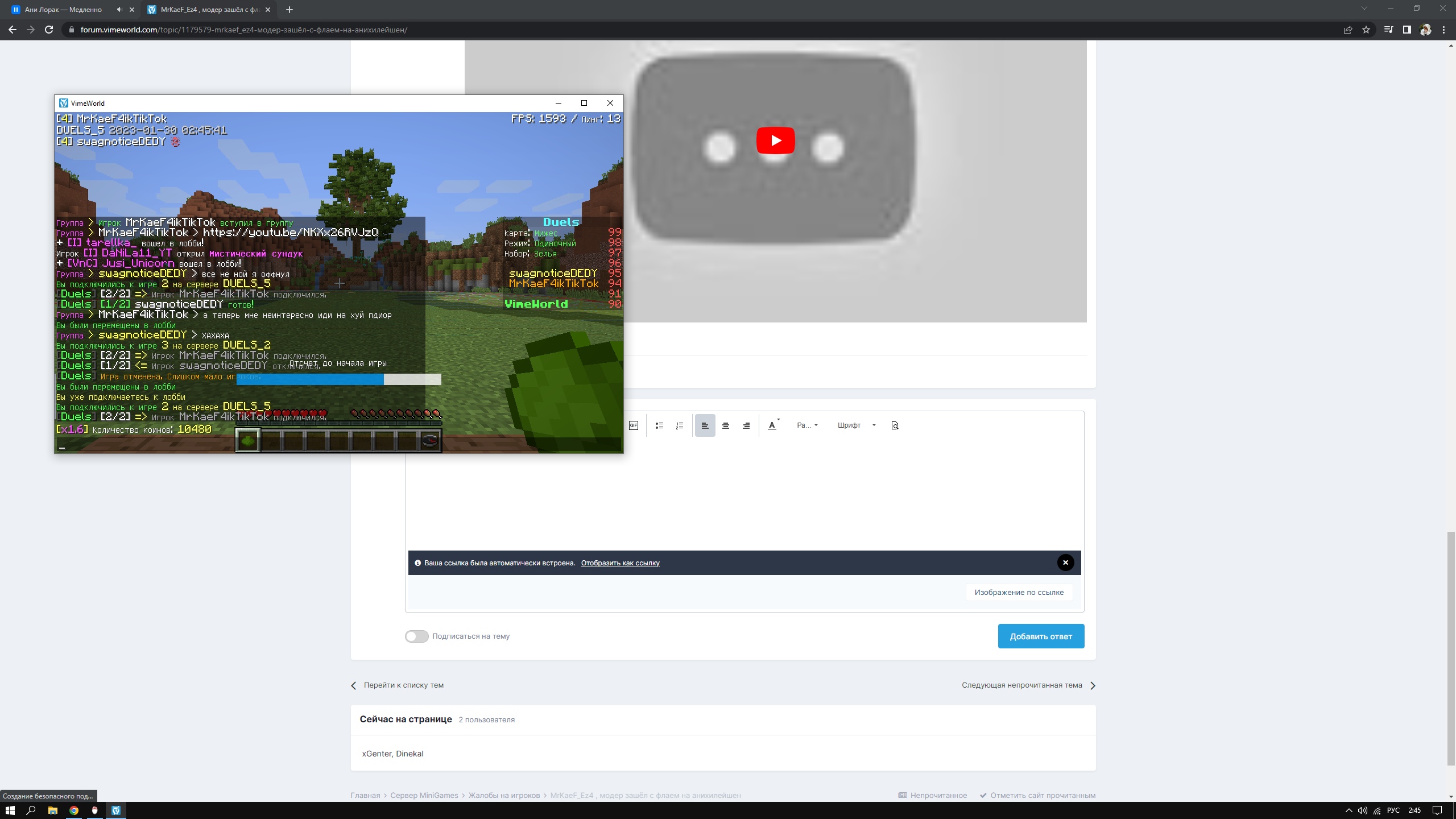Switch to the Ани Лорак browser tab

click(63, 10)
